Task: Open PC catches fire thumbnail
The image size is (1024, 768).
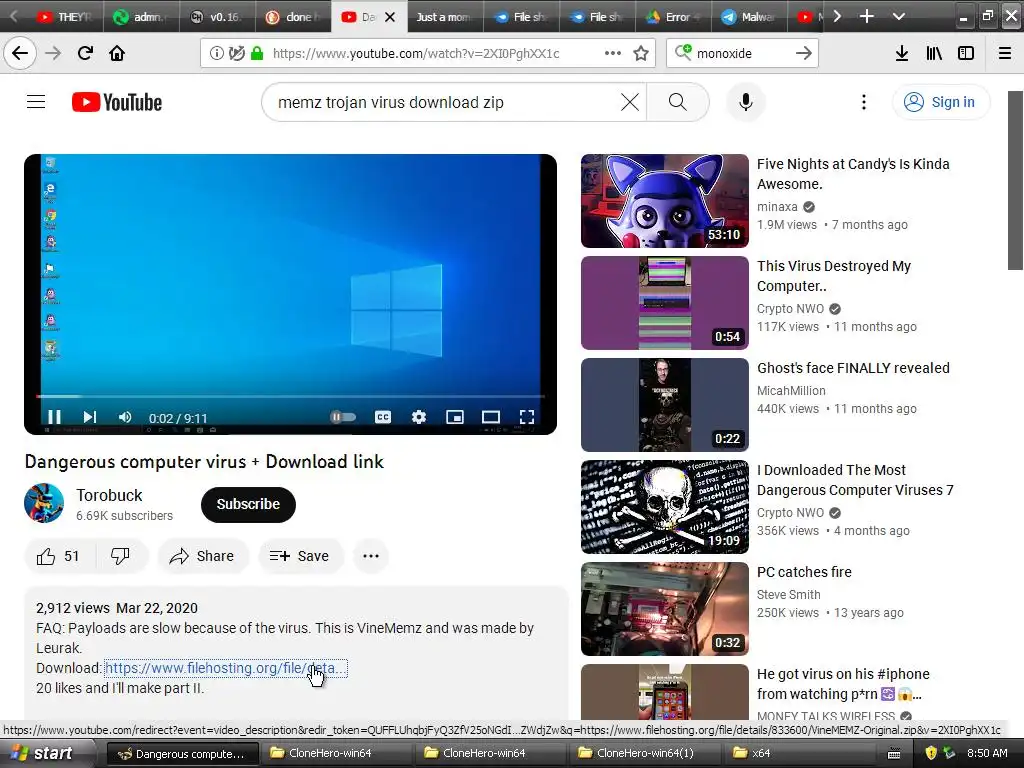Action: point(665,609)
